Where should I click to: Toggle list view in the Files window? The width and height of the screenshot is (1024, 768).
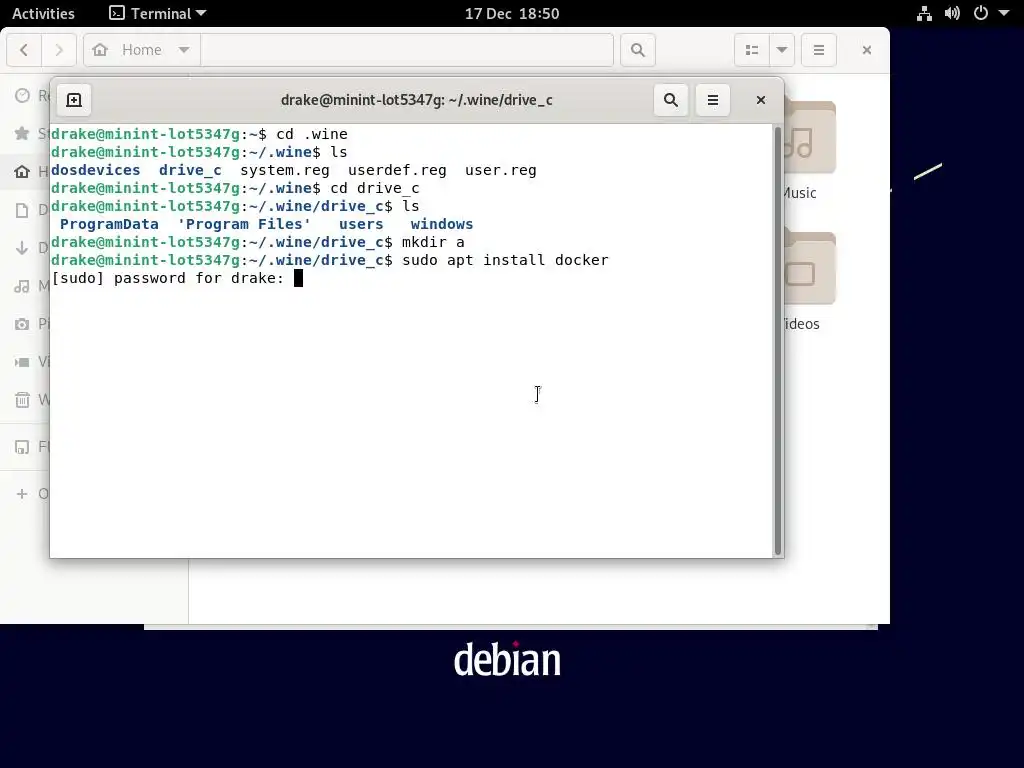752,50
